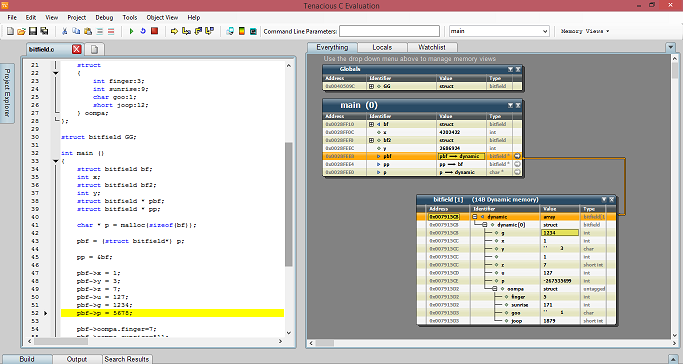Screen dimensions: 683x364
Task: Restart the program with blue arrow icon
Action: coord(142,31)
